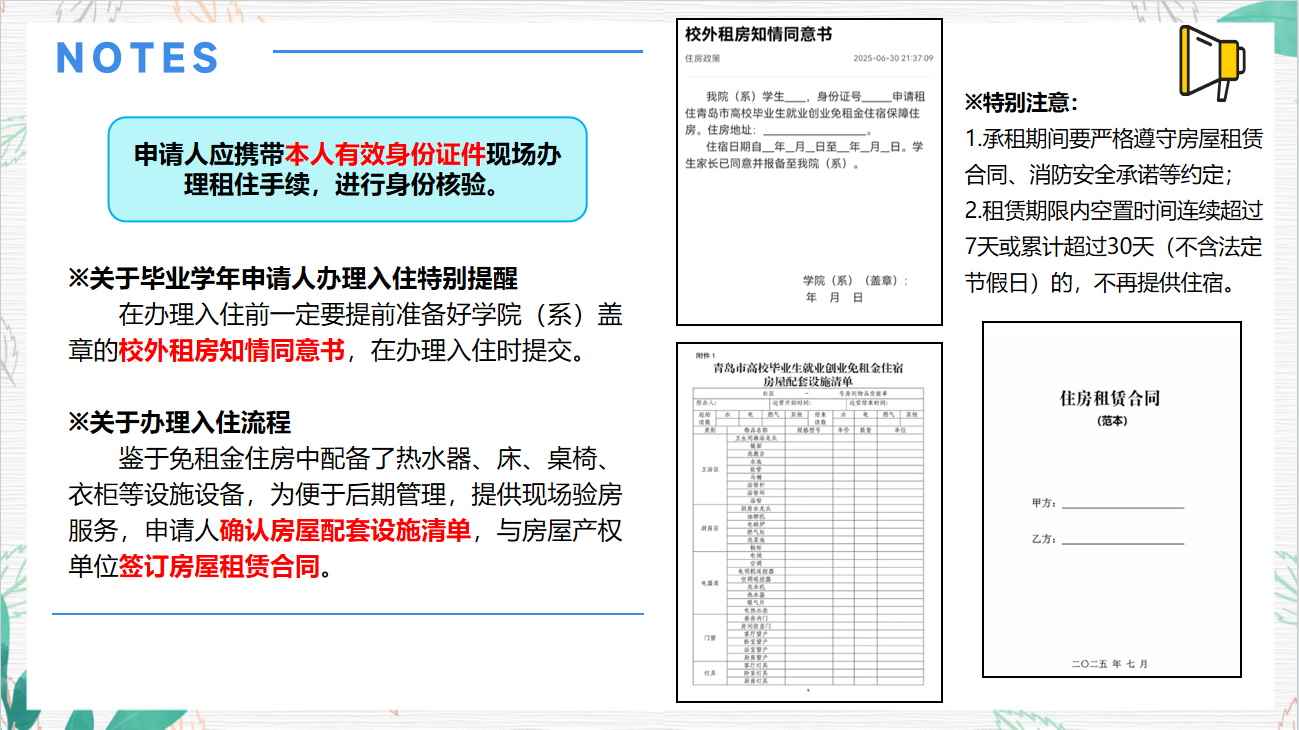The image size is (1299, 730).
Task: Open the 校外租房知情同意书 document image
Action: pyautogui.click(x=809, y=171)
